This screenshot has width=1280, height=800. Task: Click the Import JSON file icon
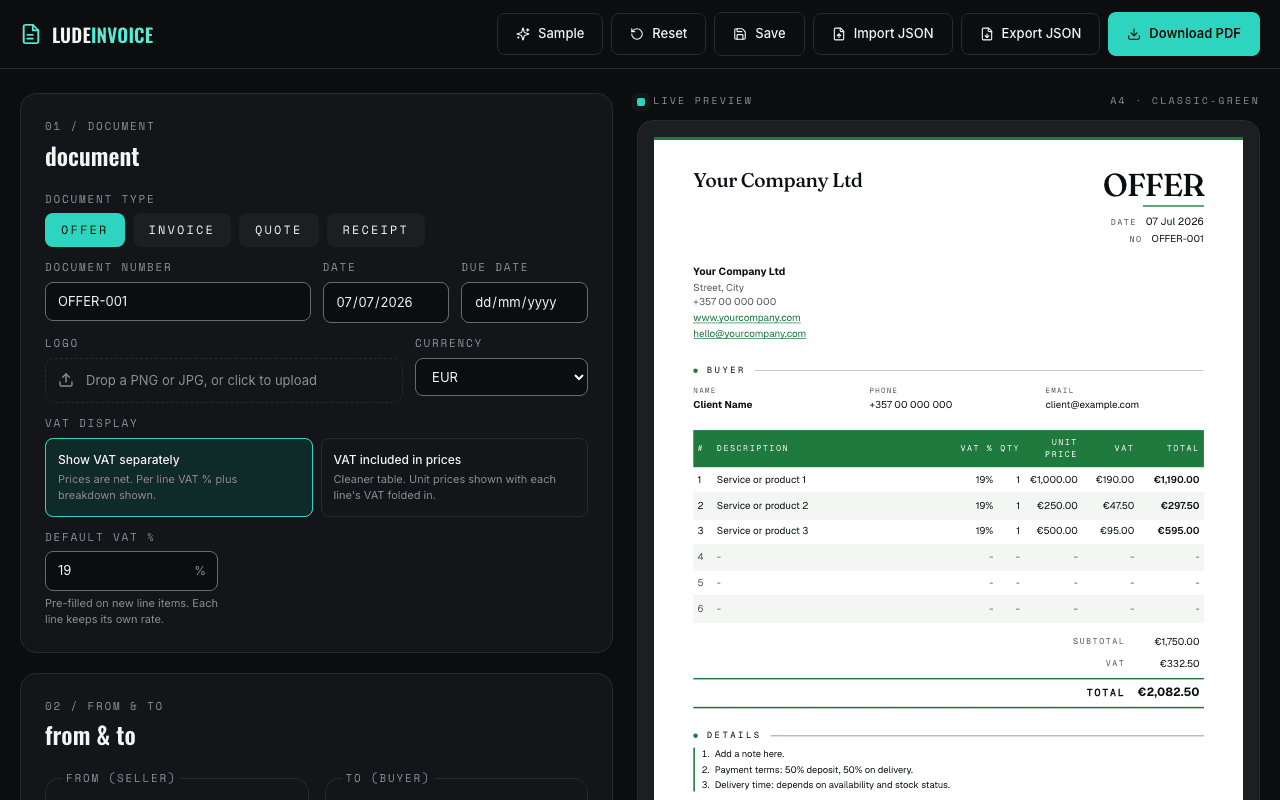tap(839, 34)
